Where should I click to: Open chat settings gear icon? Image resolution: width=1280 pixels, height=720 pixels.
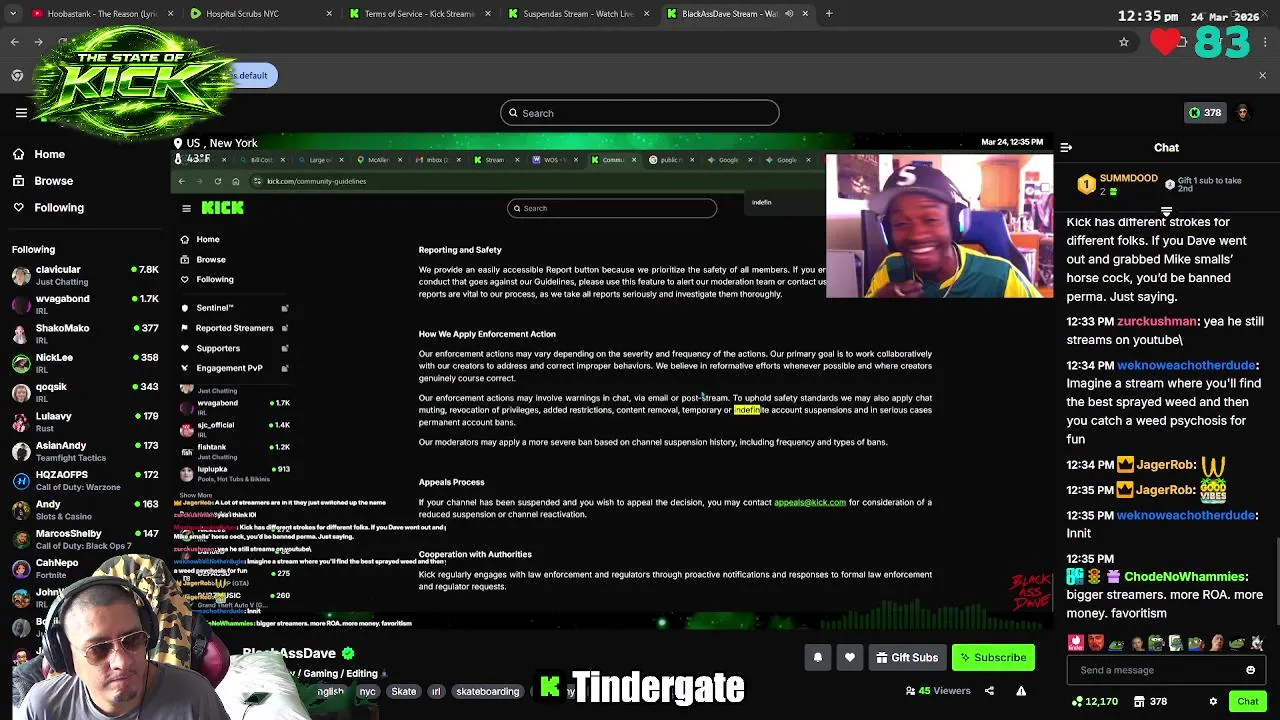pos(1213,701)
